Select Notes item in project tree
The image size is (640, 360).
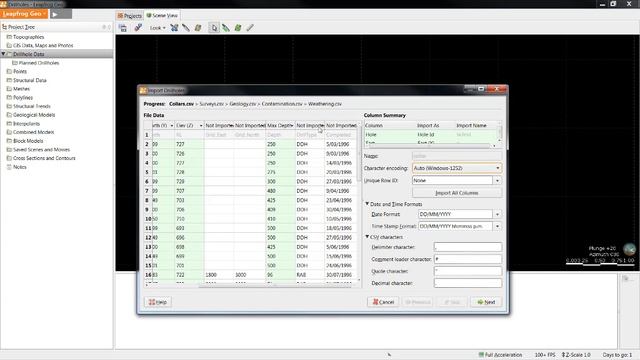pyautogui.click(x=20, y=167)
